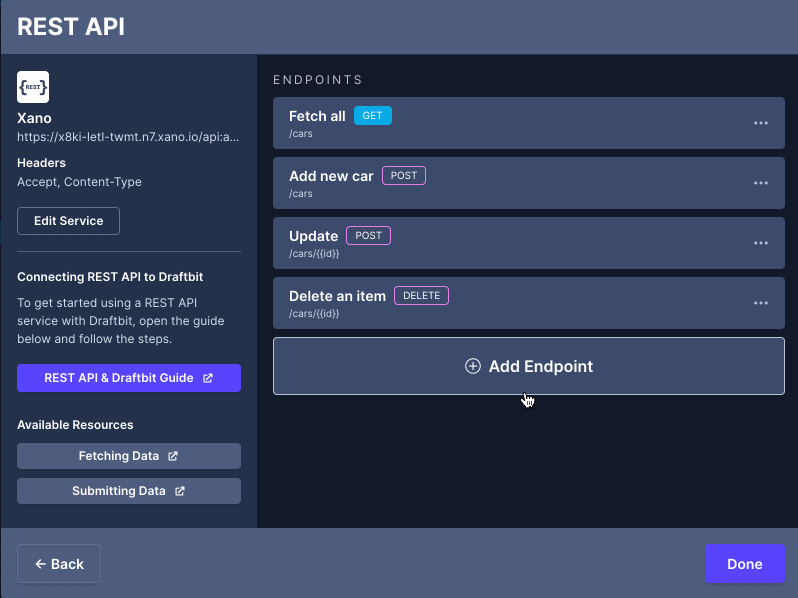Screen dimensions: 798x598
Task: Click the DELETE method badge
Action: point(421,296)
